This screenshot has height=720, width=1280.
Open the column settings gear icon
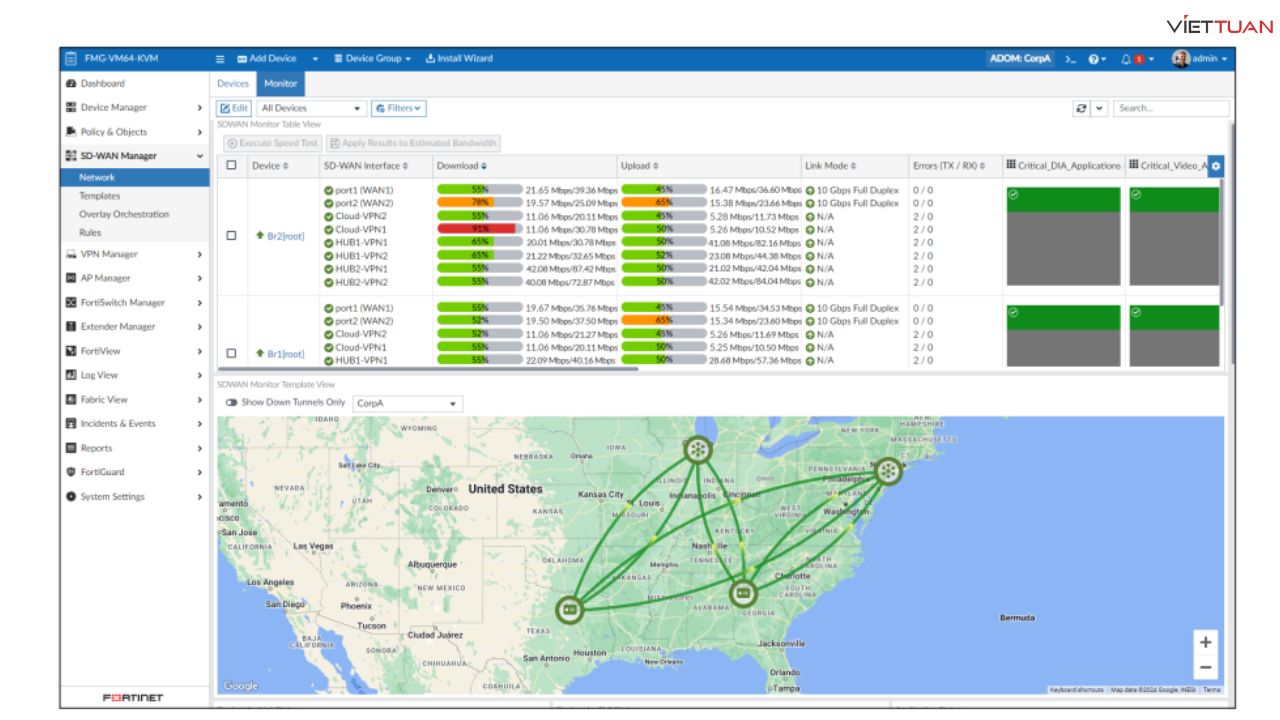click(x=1215, y=167)
